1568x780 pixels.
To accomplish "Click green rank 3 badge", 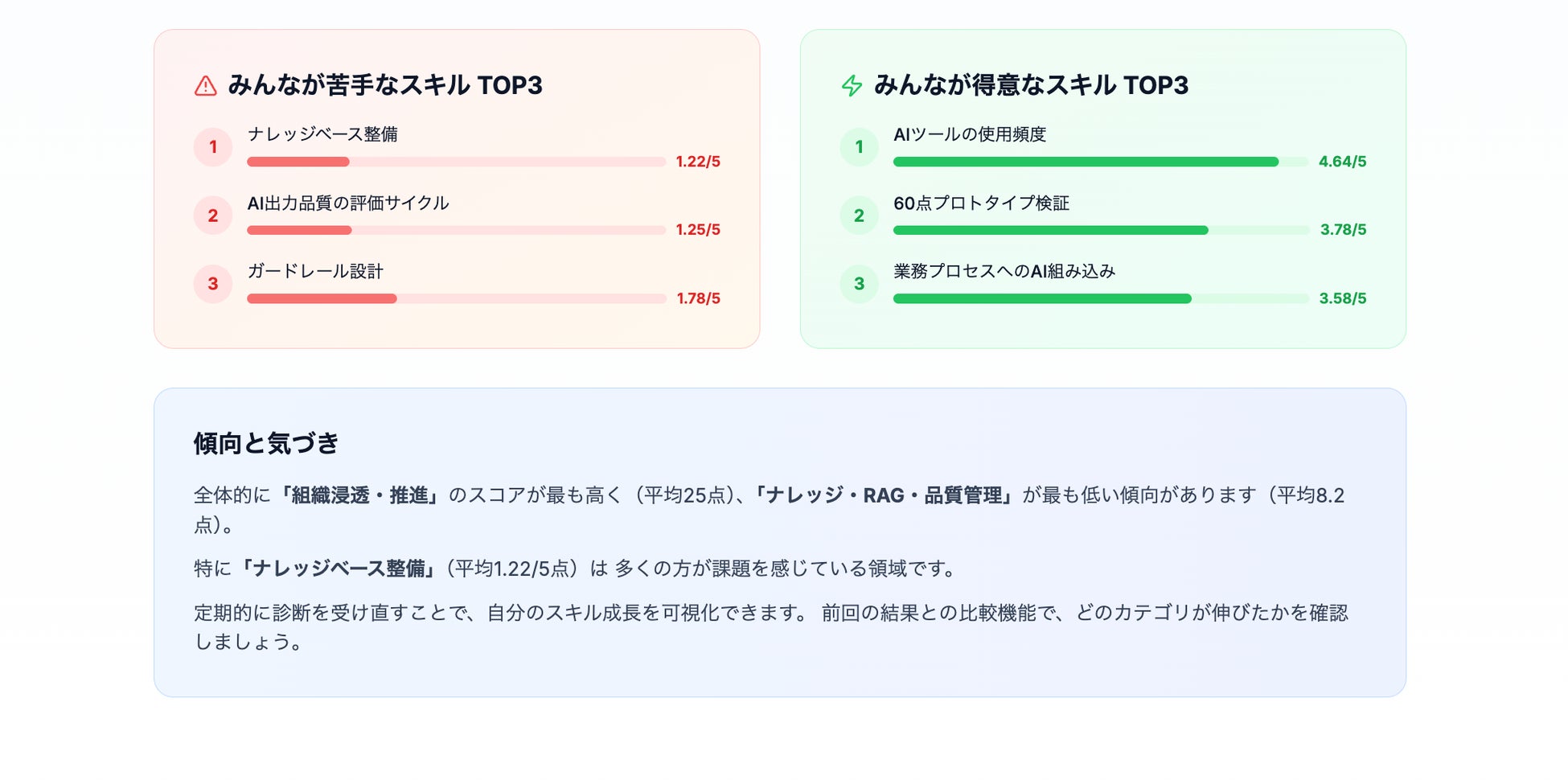I will point(859,284).
